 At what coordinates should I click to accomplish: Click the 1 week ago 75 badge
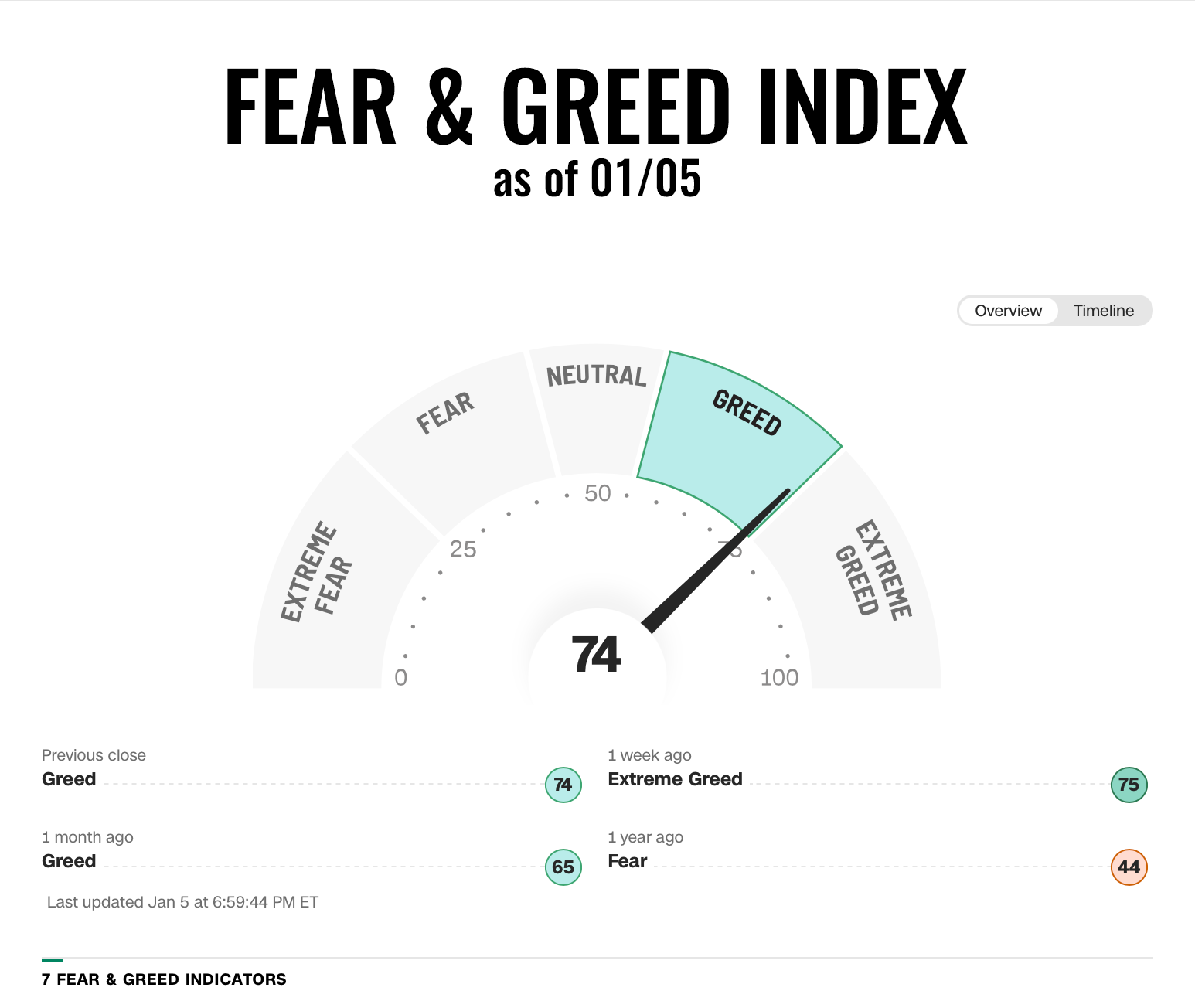[x=1129, y=785]
